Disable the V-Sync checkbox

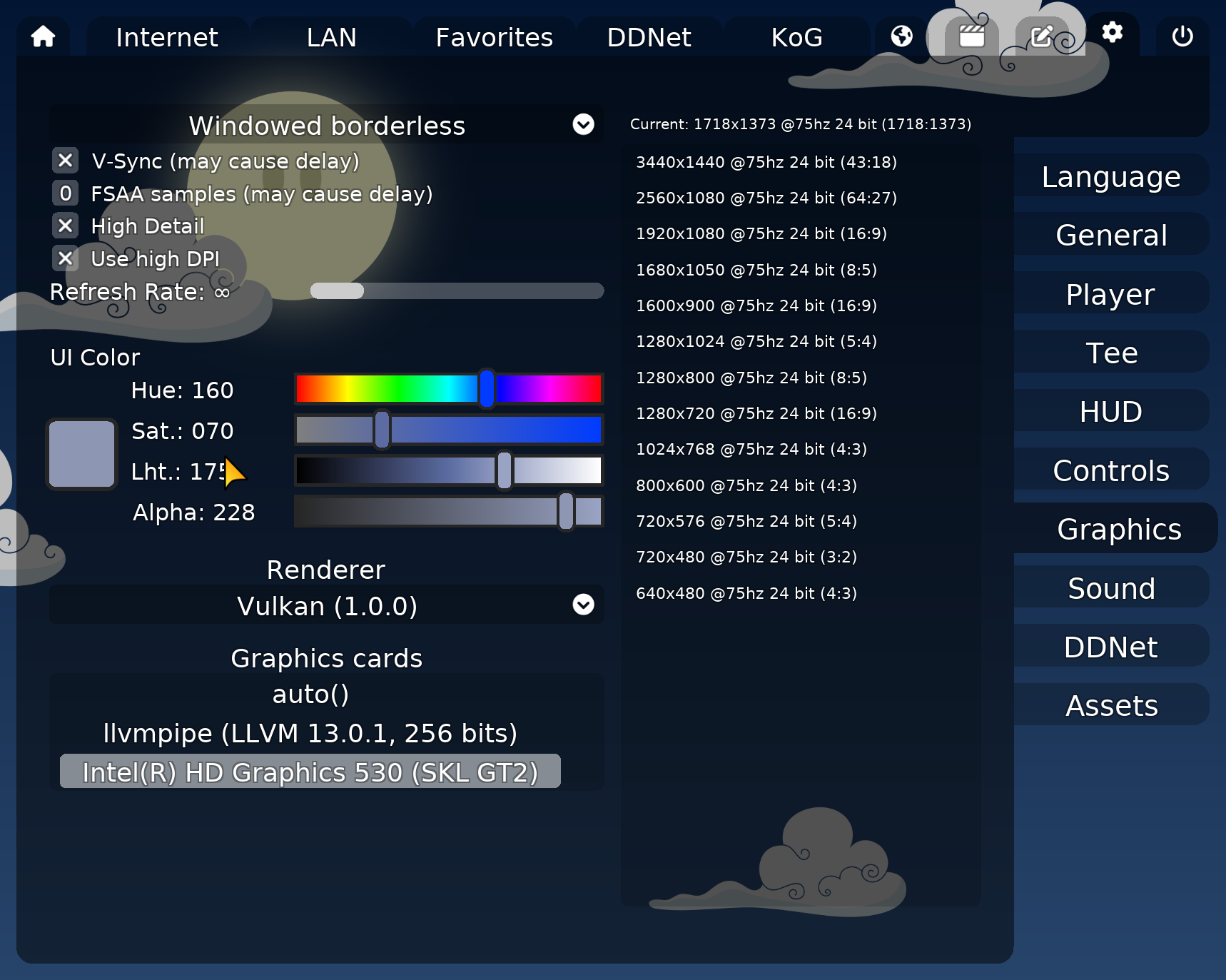tap(65, 161)
